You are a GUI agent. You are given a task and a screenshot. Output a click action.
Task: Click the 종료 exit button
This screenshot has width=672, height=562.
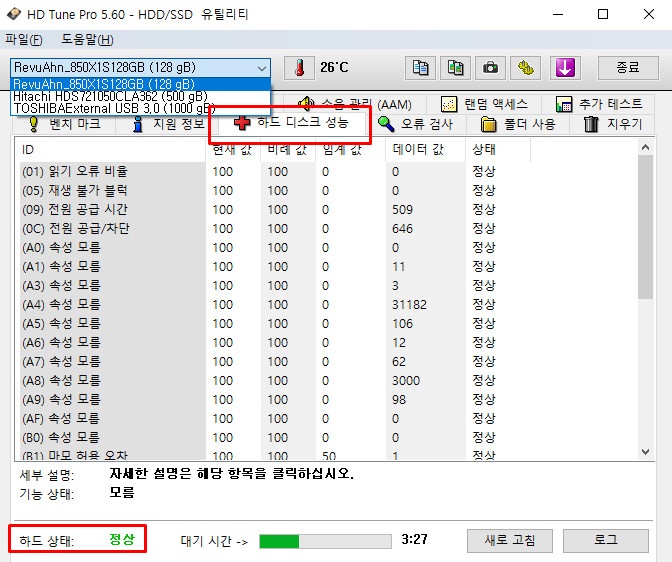coord(628,68)
